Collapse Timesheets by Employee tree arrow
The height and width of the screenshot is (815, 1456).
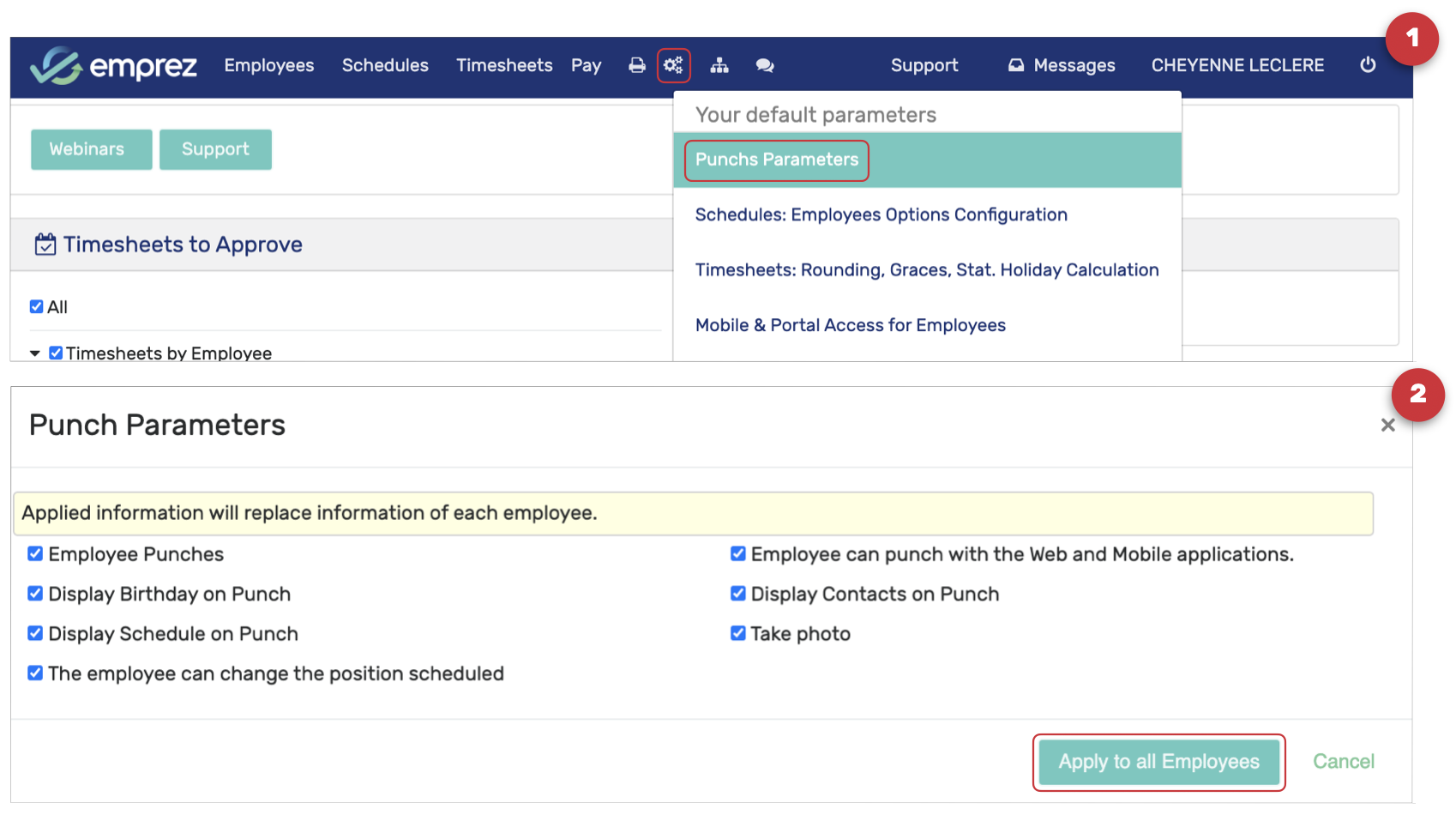35,353
